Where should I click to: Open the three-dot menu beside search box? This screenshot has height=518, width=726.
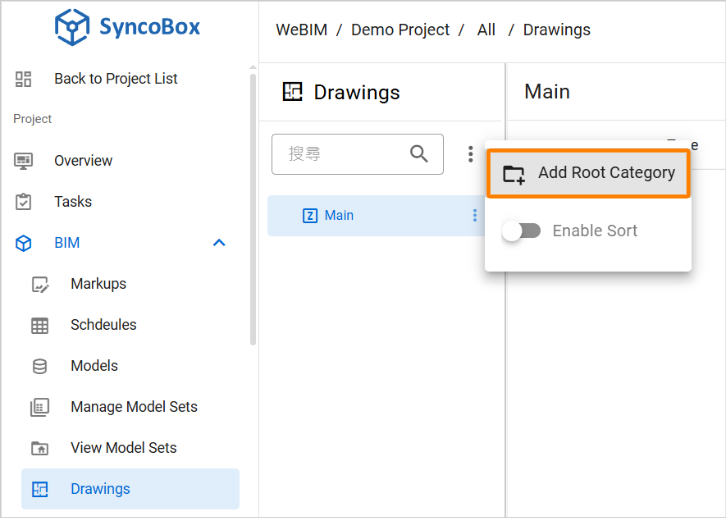coord(470,154)
